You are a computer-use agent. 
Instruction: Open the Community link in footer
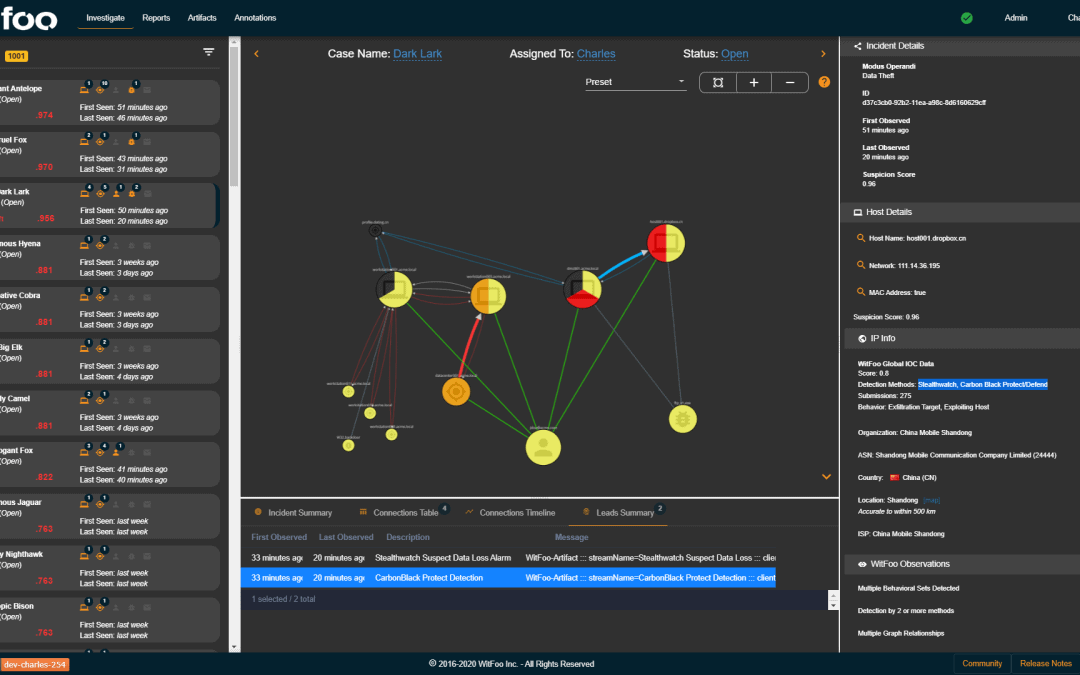pyautogui.click(x=982, y=663)
